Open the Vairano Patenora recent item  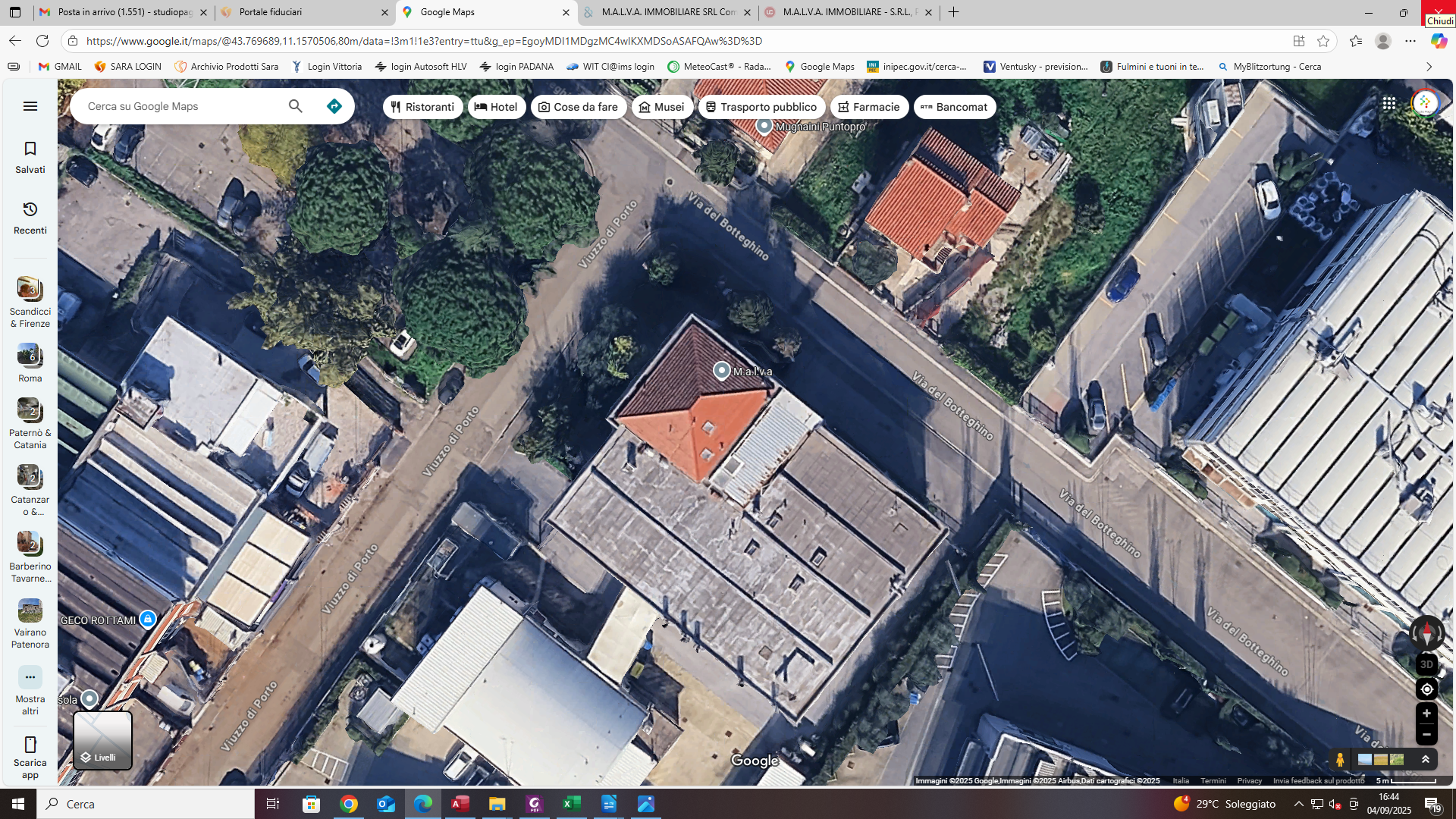coord(30,623)
